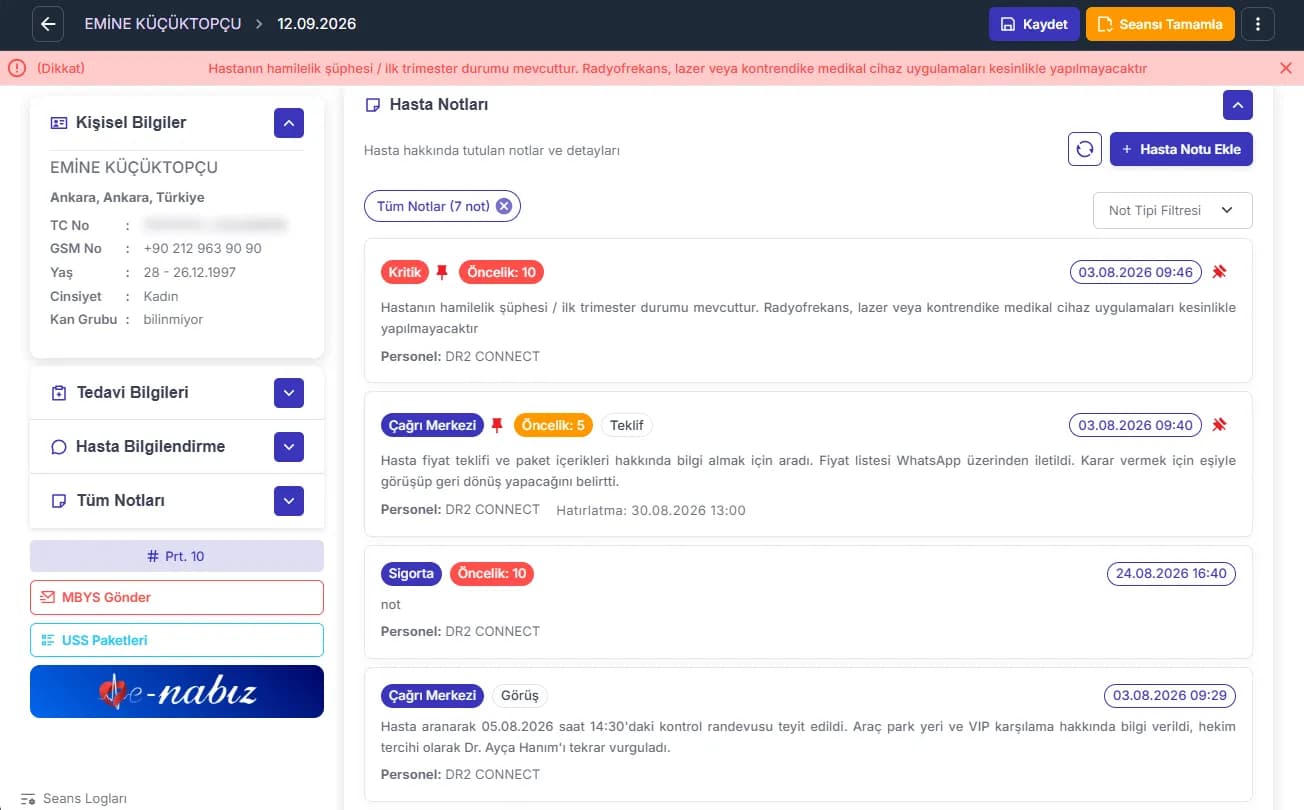1304x810 pixels.
Task: Open USS Paketleri
Action: 177,640
